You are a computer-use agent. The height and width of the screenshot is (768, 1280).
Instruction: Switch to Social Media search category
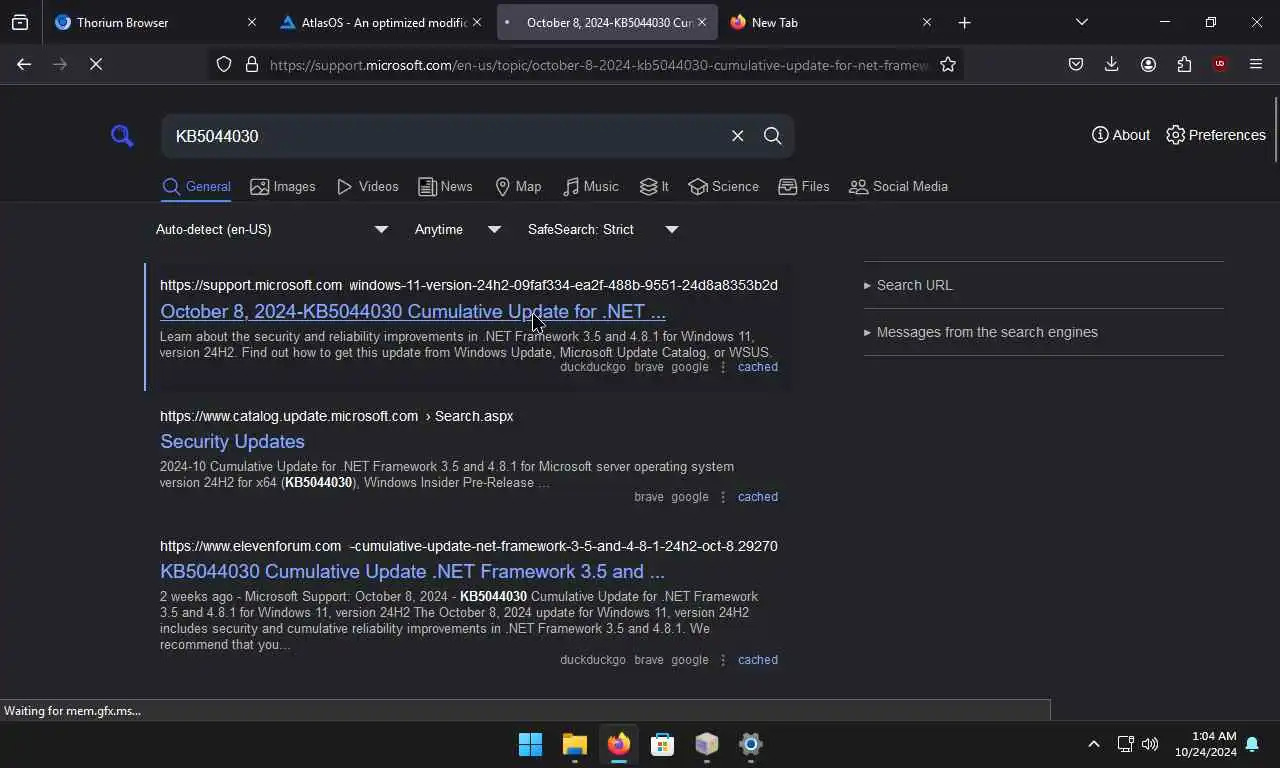[898, 186]
